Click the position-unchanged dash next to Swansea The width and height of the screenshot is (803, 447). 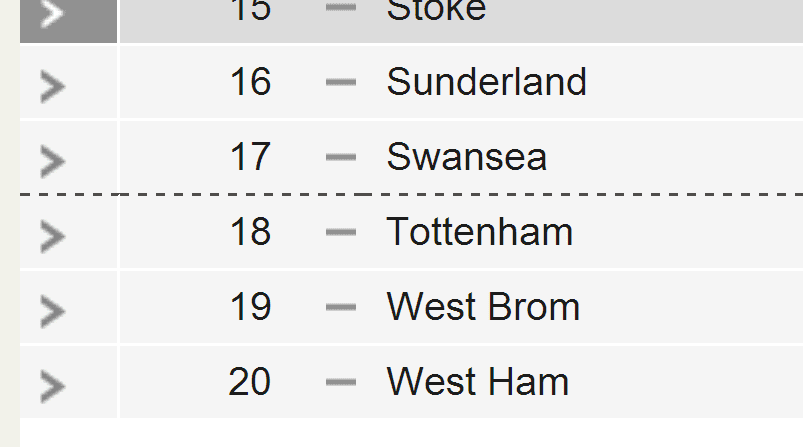point(341,157)
